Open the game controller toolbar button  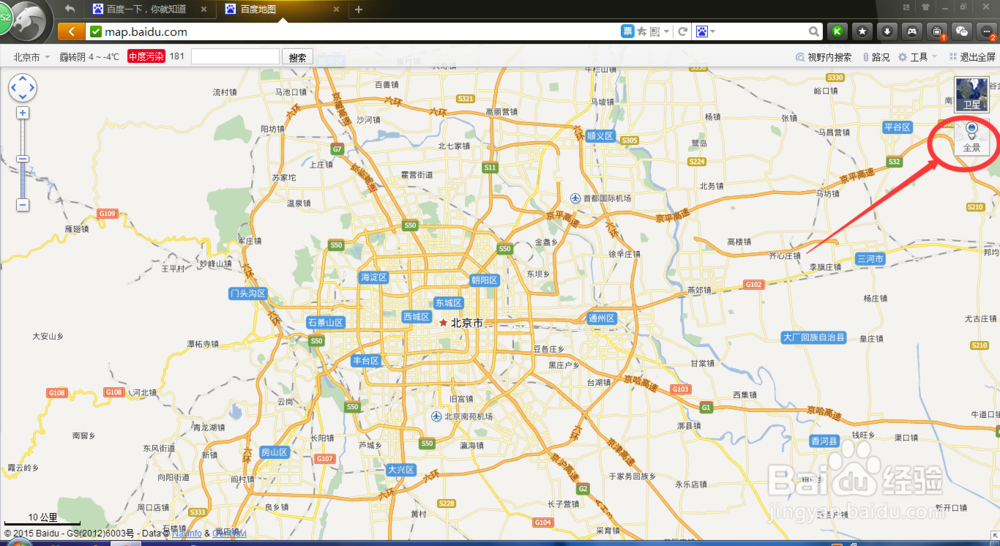click(x=912, y=31)
